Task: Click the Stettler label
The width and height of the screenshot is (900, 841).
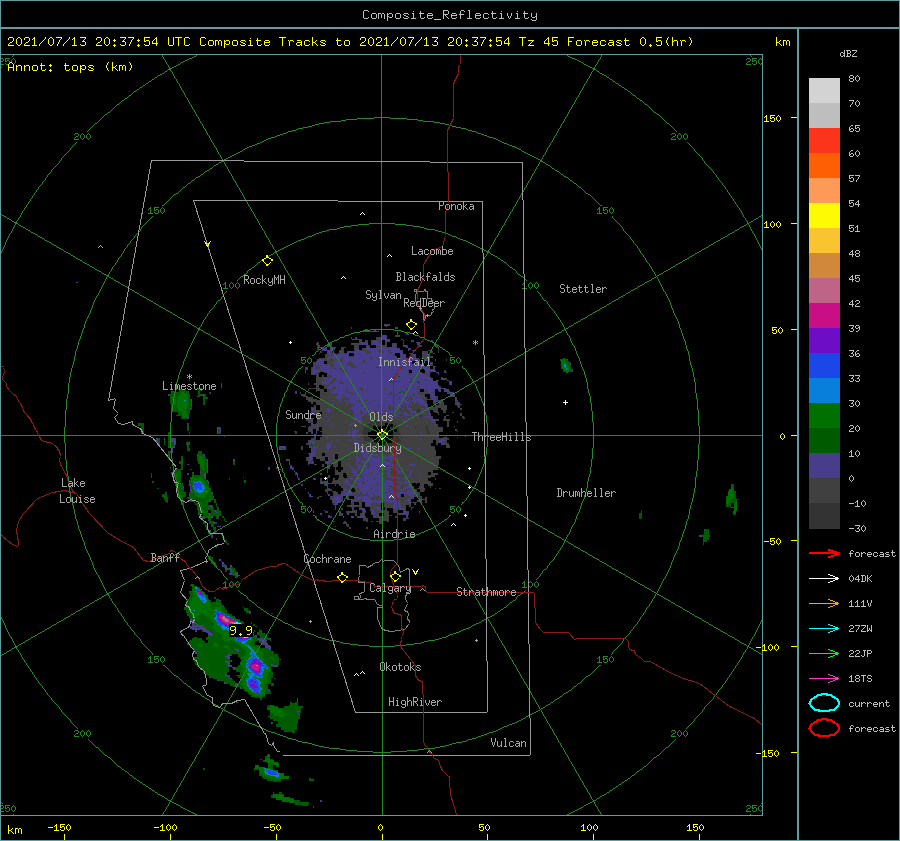Action: point(583,289)
